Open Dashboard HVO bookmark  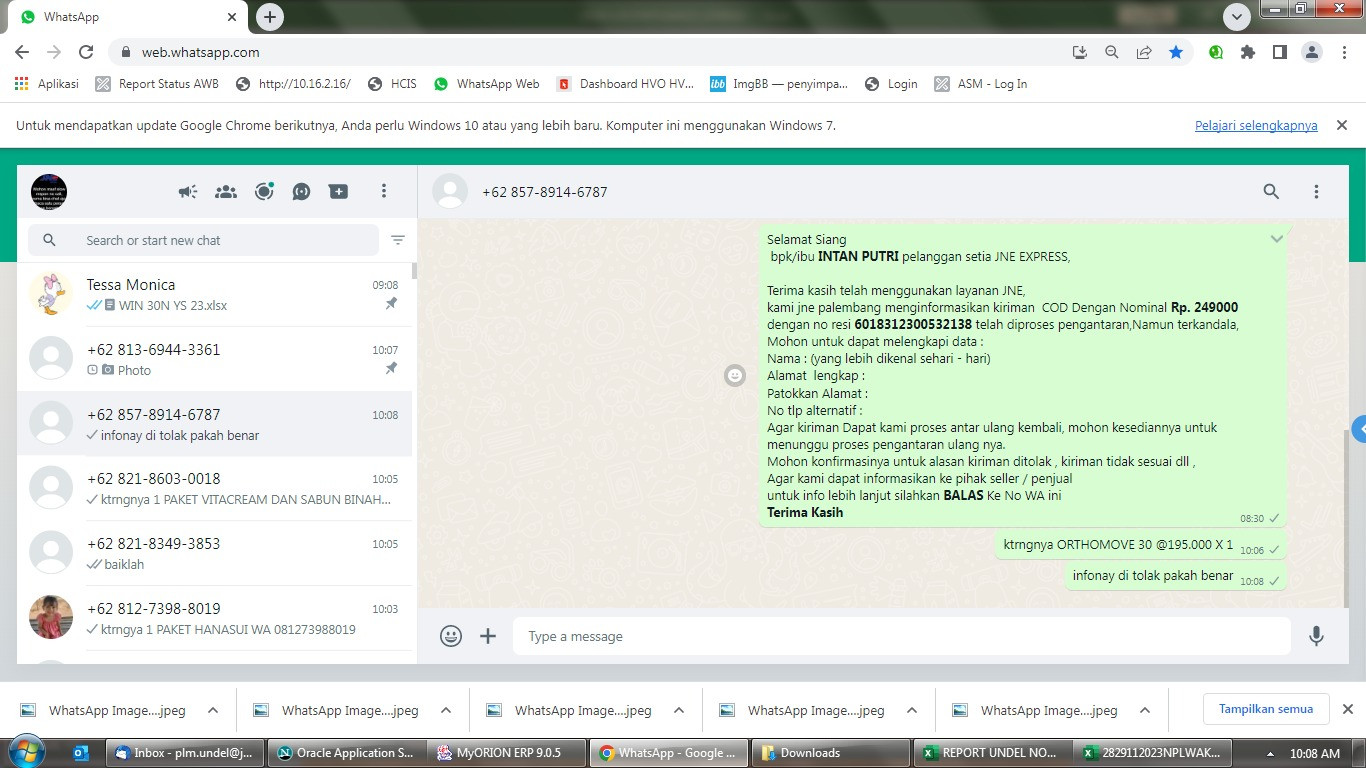click(625, 84)
